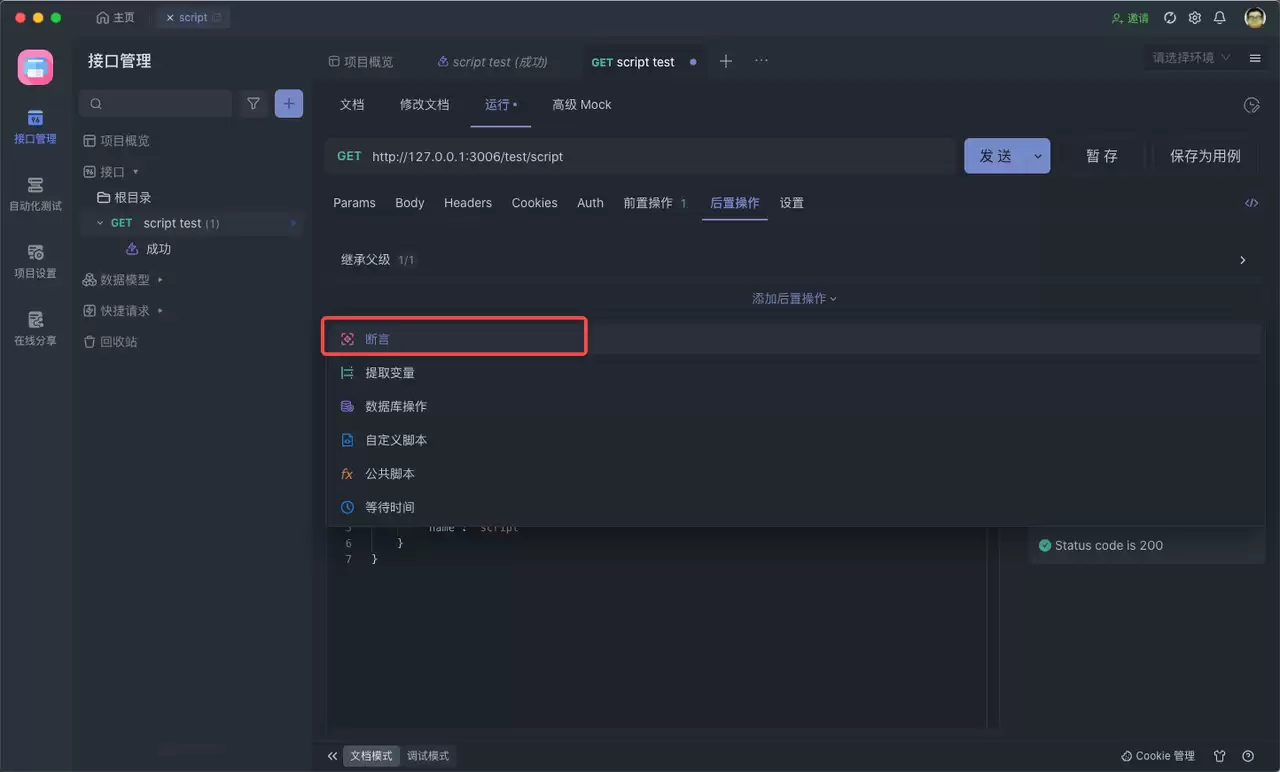Open the 设置 request tab

(792, 203)
